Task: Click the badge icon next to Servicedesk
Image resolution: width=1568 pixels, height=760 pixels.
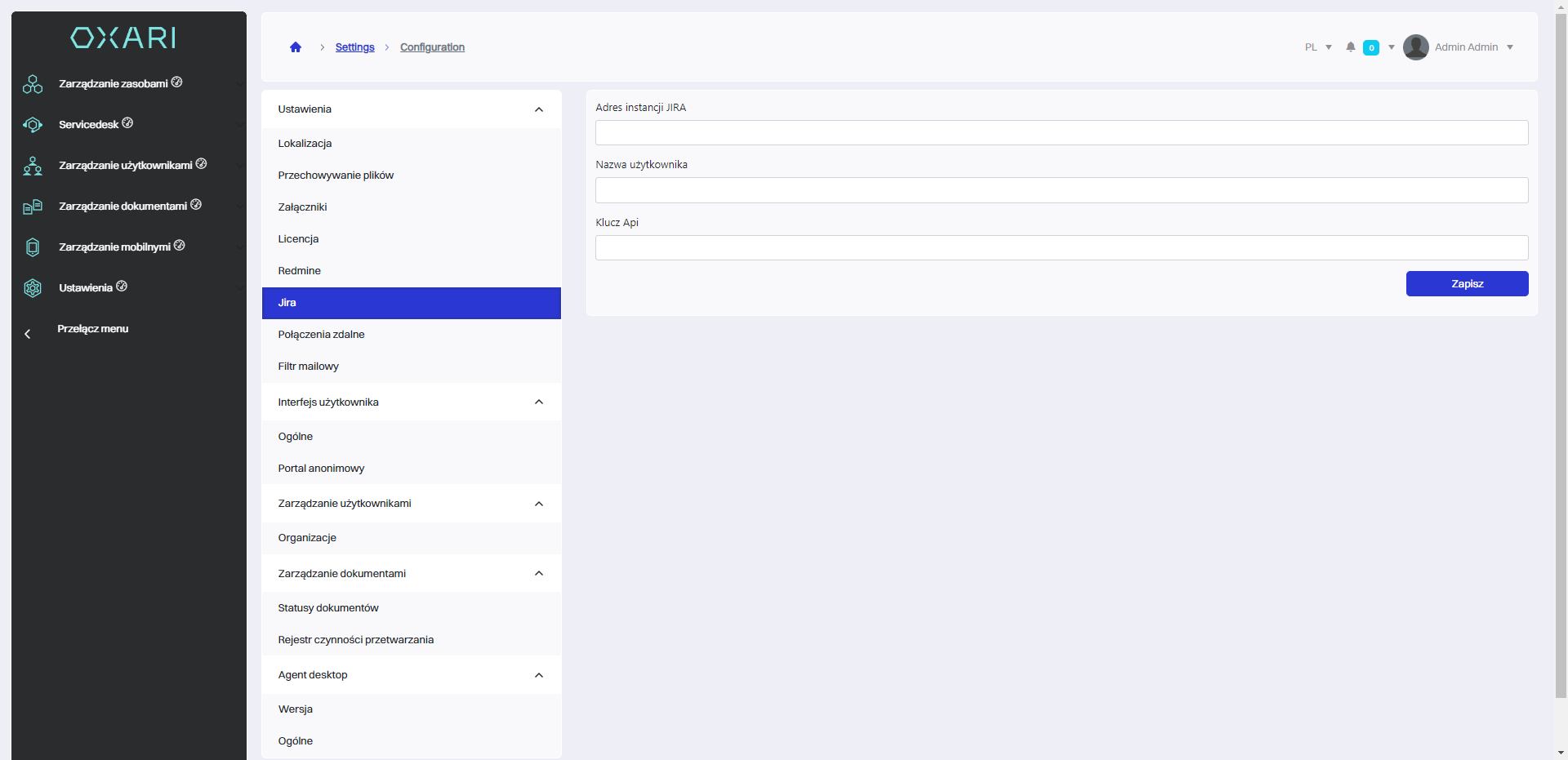Action: (x=127, y=122)
